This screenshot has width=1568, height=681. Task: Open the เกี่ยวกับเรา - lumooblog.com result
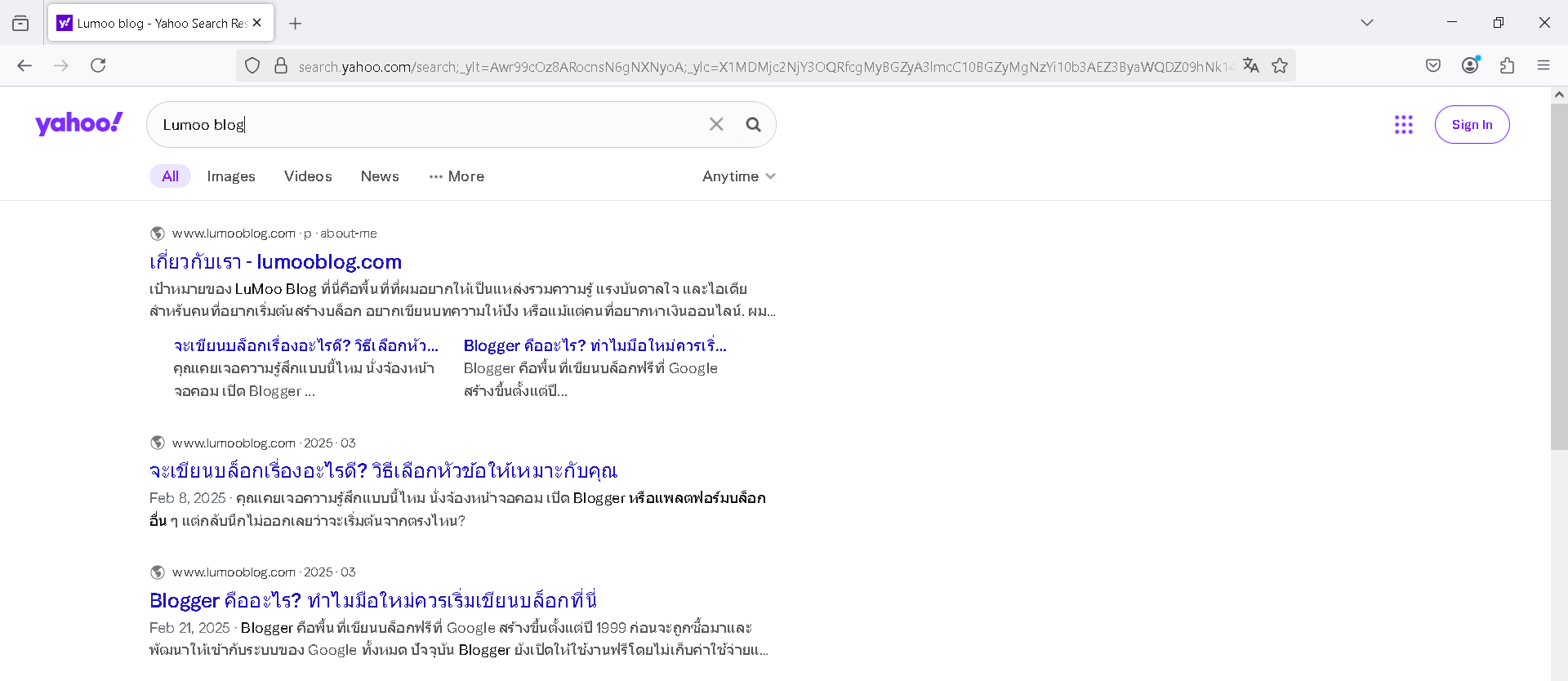tap(275, 262)
